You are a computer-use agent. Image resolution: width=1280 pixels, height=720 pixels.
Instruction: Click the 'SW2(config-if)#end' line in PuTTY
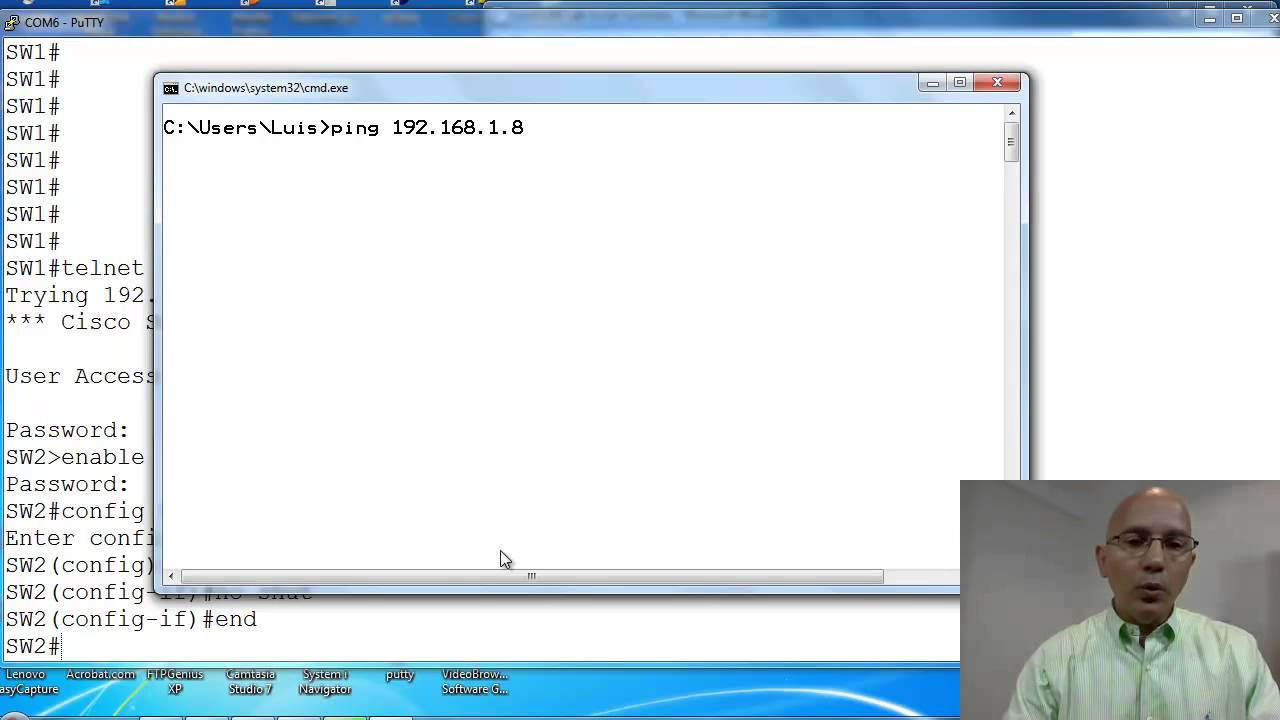[x=131, y=620]
